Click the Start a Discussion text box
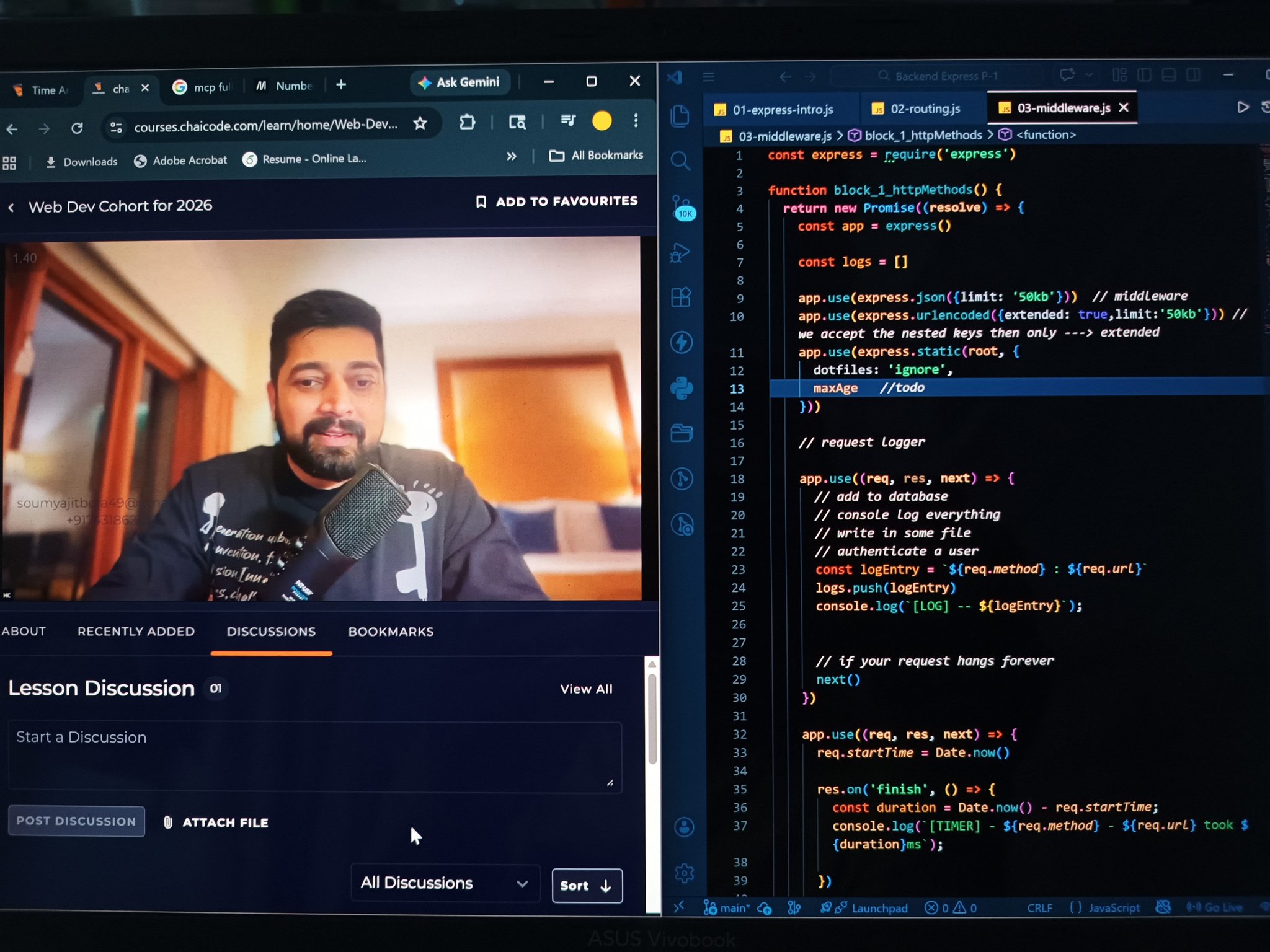The height and width of the screenshot is (952, 1270). [314, 756]
